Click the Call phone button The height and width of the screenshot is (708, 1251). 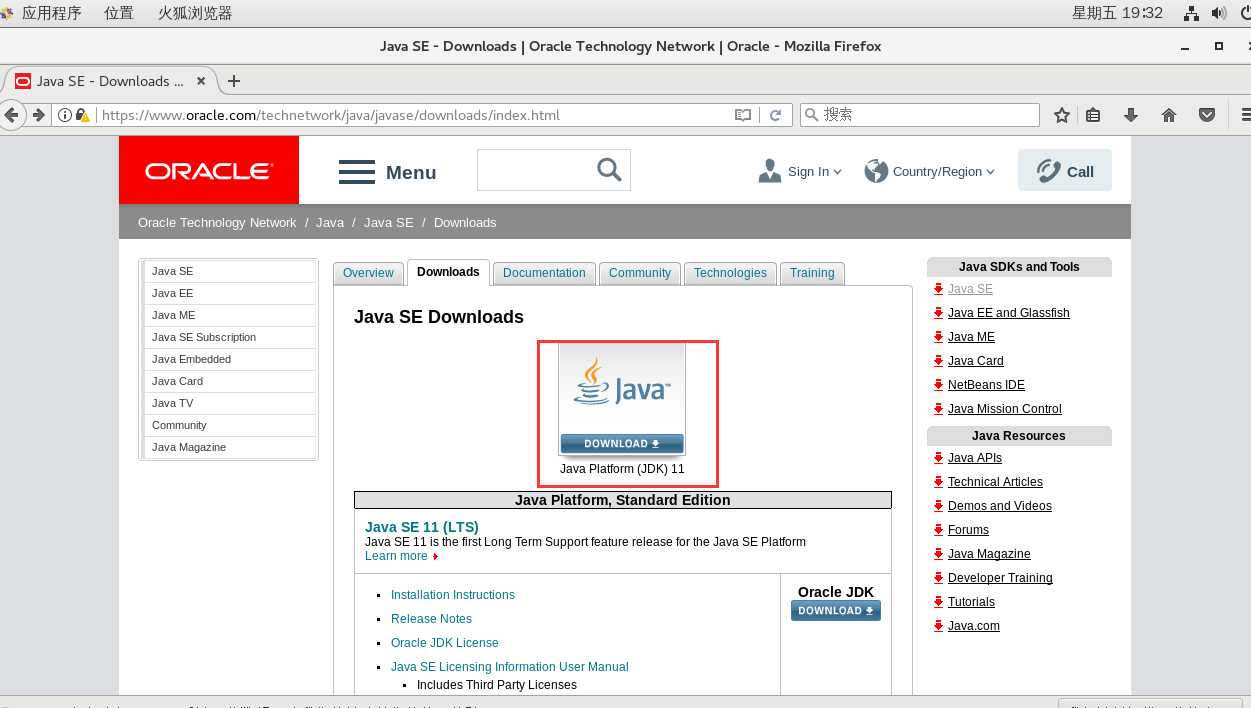(x=1065, y=170)
